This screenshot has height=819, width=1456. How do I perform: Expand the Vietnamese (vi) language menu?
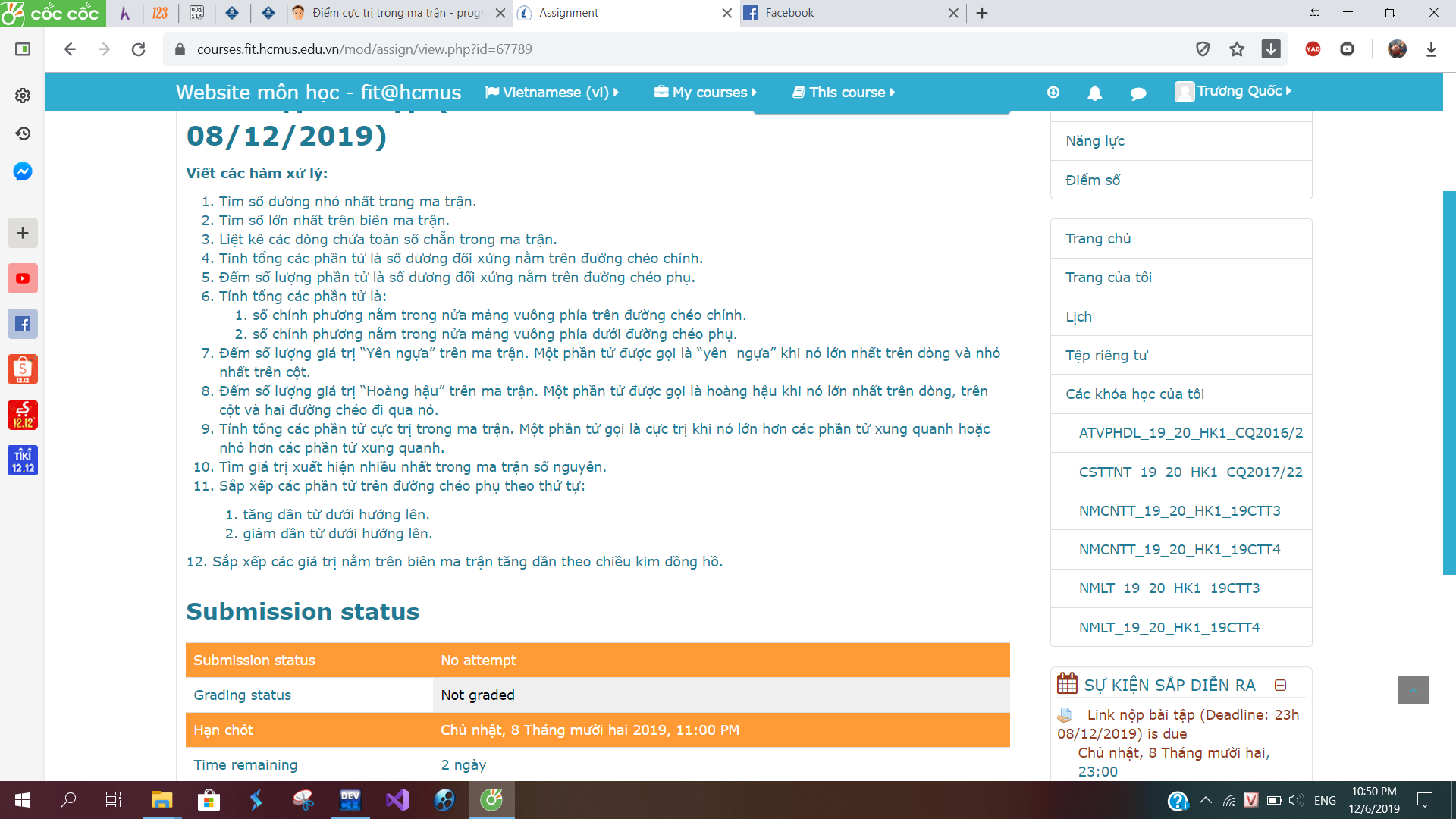tap(551, 93)
